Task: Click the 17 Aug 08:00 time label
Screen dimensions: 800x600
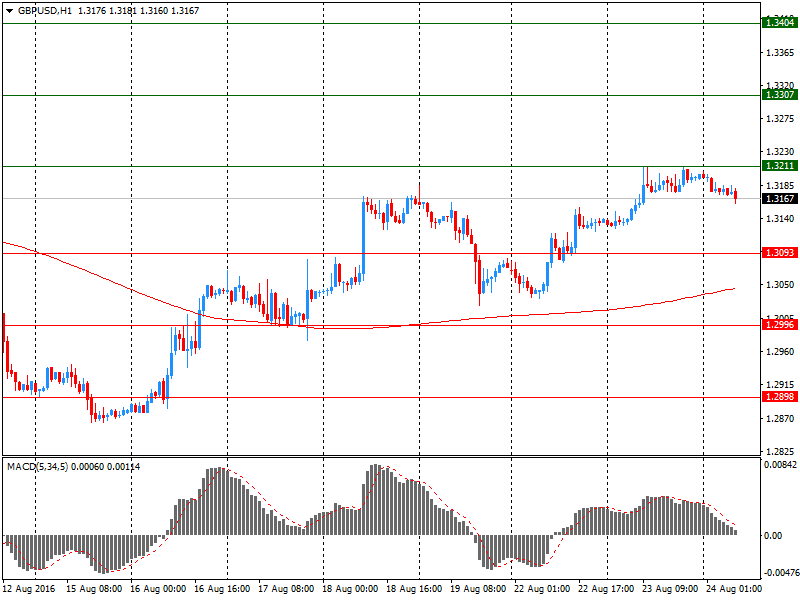Action: (x=286, y=589)
